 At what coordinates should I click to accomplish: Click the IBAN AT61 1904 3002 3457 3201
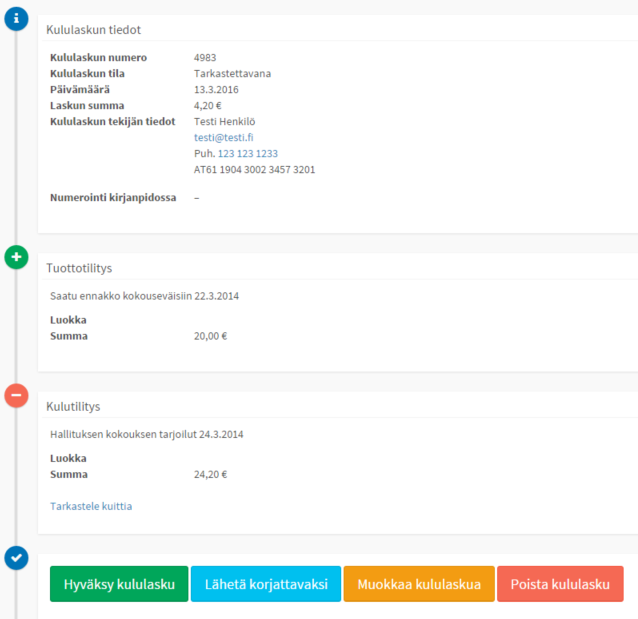point(254,170)
